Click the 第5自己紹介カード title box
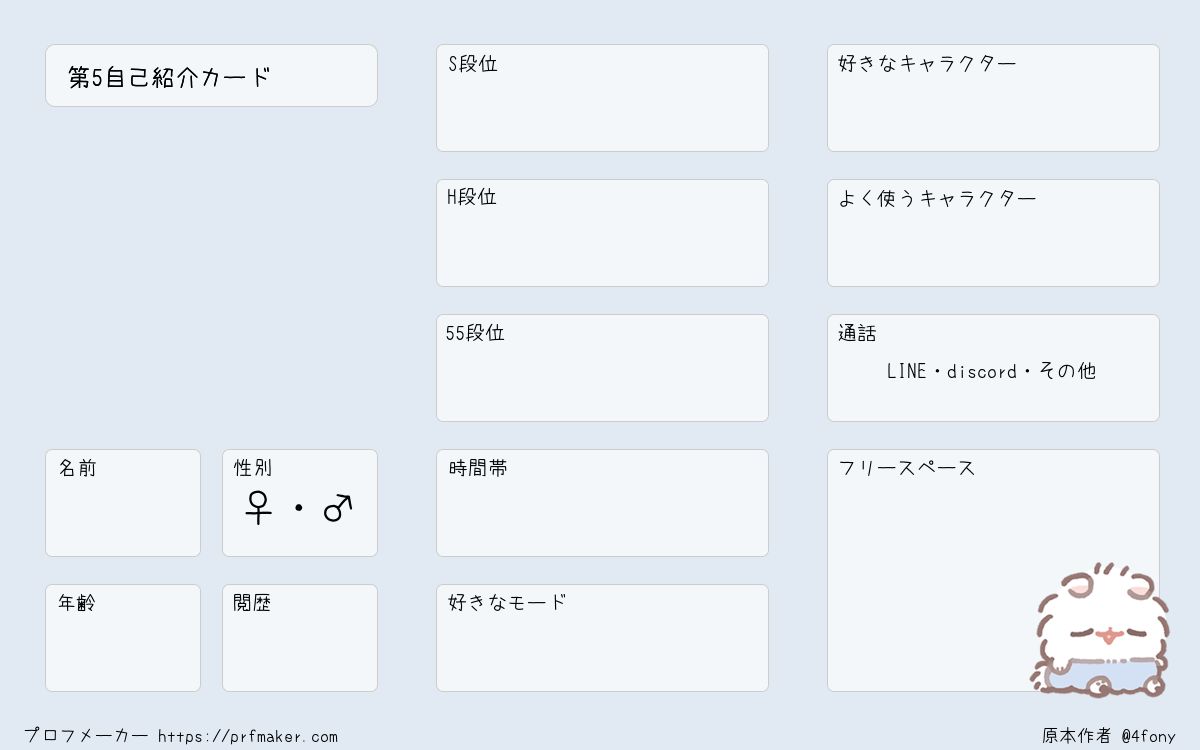 click(x=211, y=76)
